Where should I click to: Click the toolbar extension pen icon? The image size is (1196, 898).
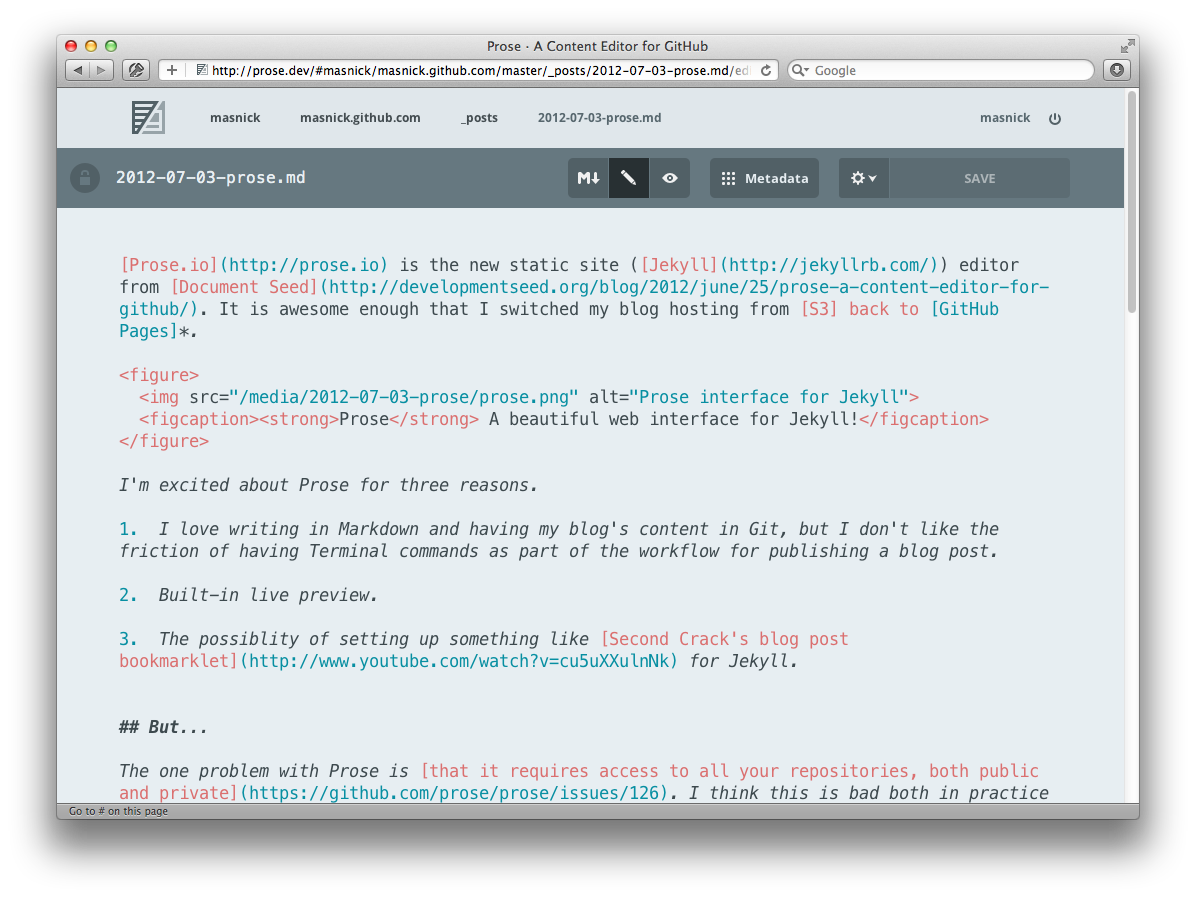coord(136,70)
